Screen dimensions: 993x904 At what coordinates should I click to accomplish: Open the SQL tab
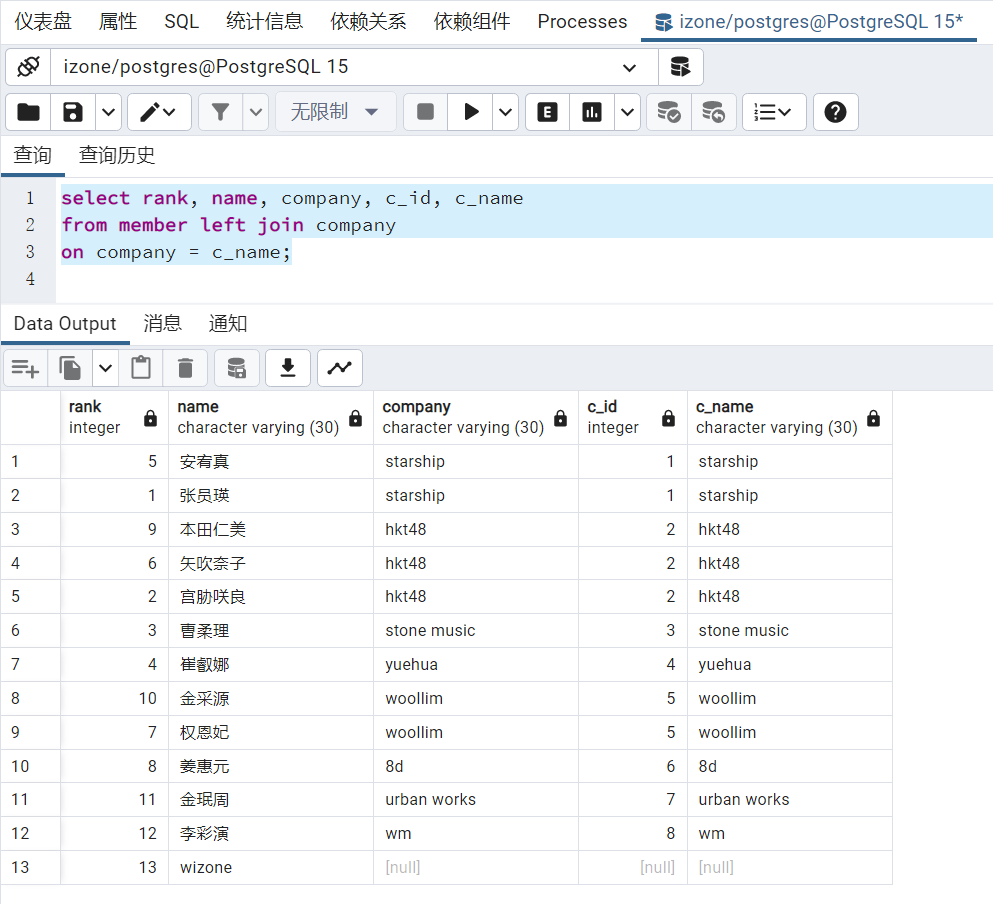coord(182,22)
